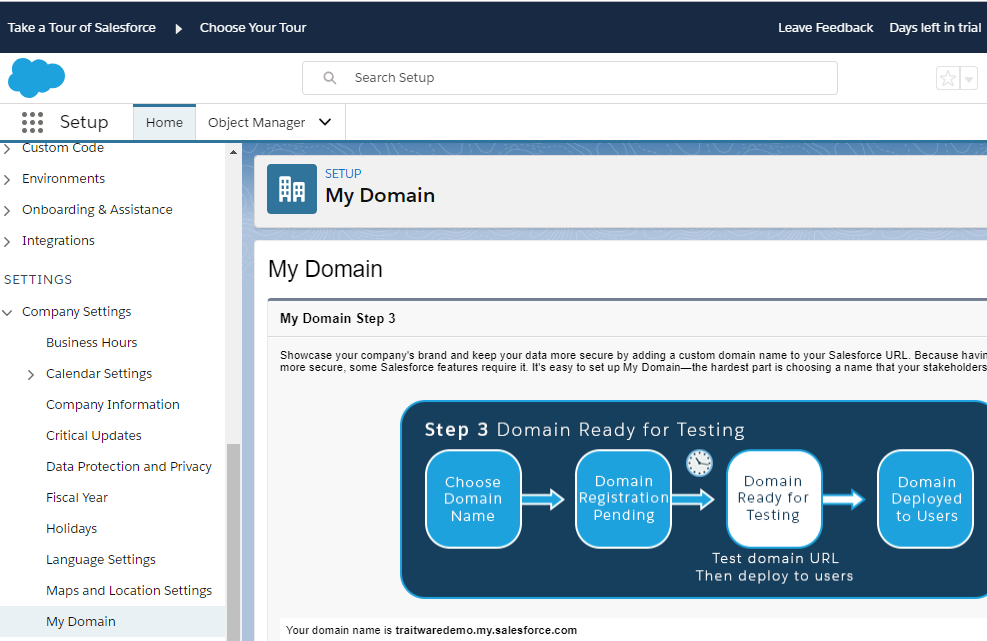
Task: Click the My Domain building icon
Action: point(291,189)
